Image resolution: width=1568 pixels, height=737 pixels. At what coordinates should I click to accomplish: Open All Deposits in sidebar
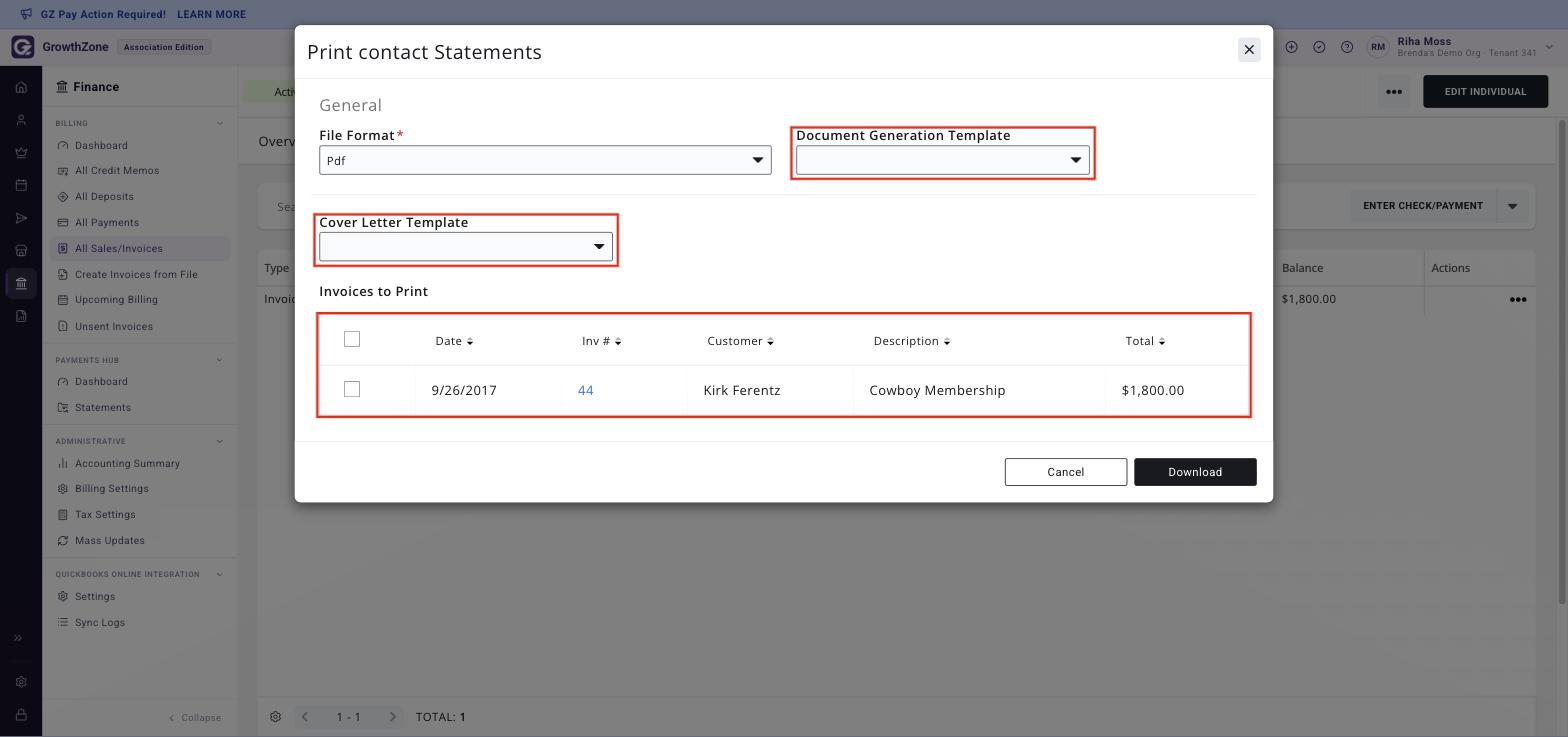pos(104,197)
